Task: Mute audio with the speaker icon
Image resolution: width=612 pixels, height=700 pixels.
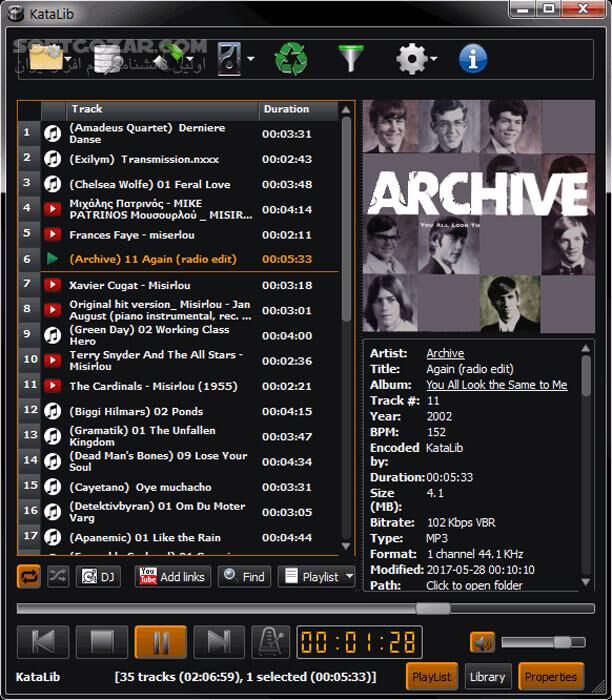Action: pyautogui.click(x=482, y=642)
